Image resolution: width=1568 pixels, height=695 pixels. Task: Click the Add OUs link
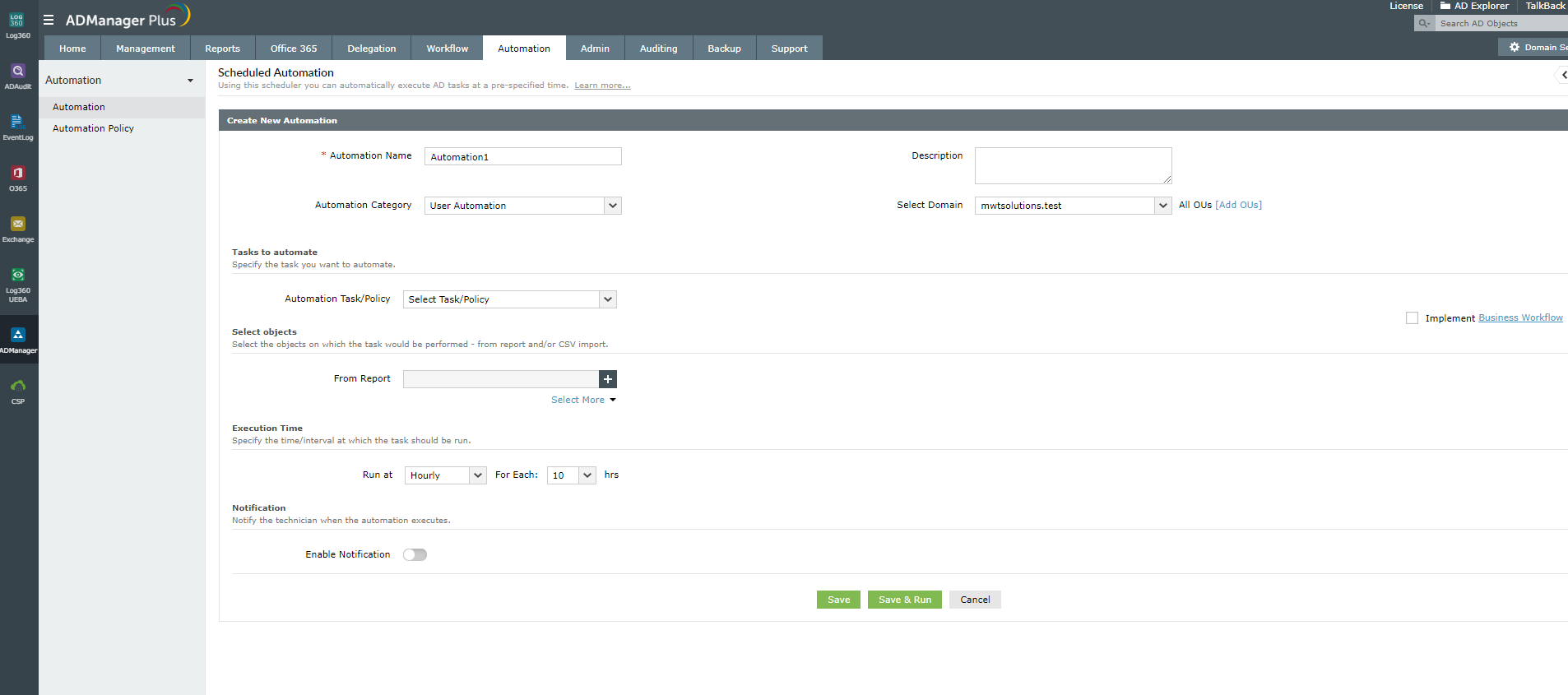pos(1238,205)
